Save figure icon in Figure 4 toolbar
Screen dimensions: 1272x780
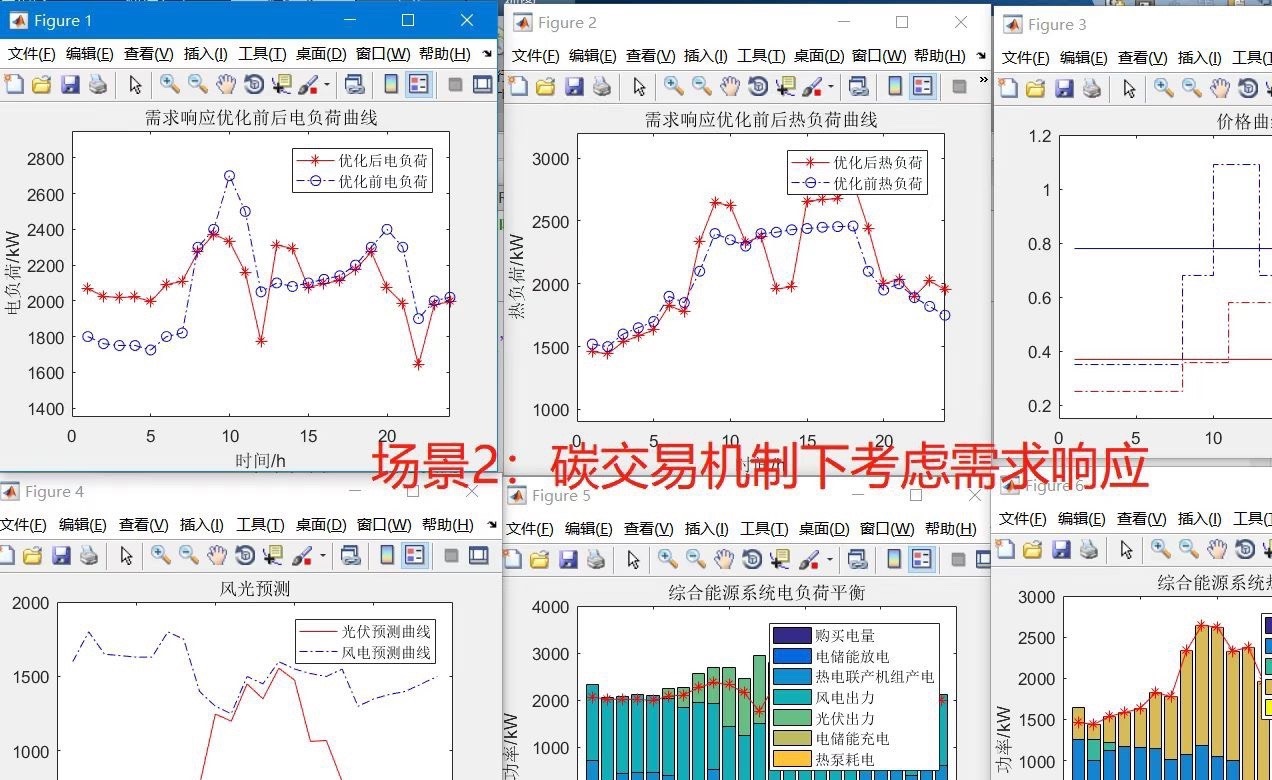pos(61,555)
